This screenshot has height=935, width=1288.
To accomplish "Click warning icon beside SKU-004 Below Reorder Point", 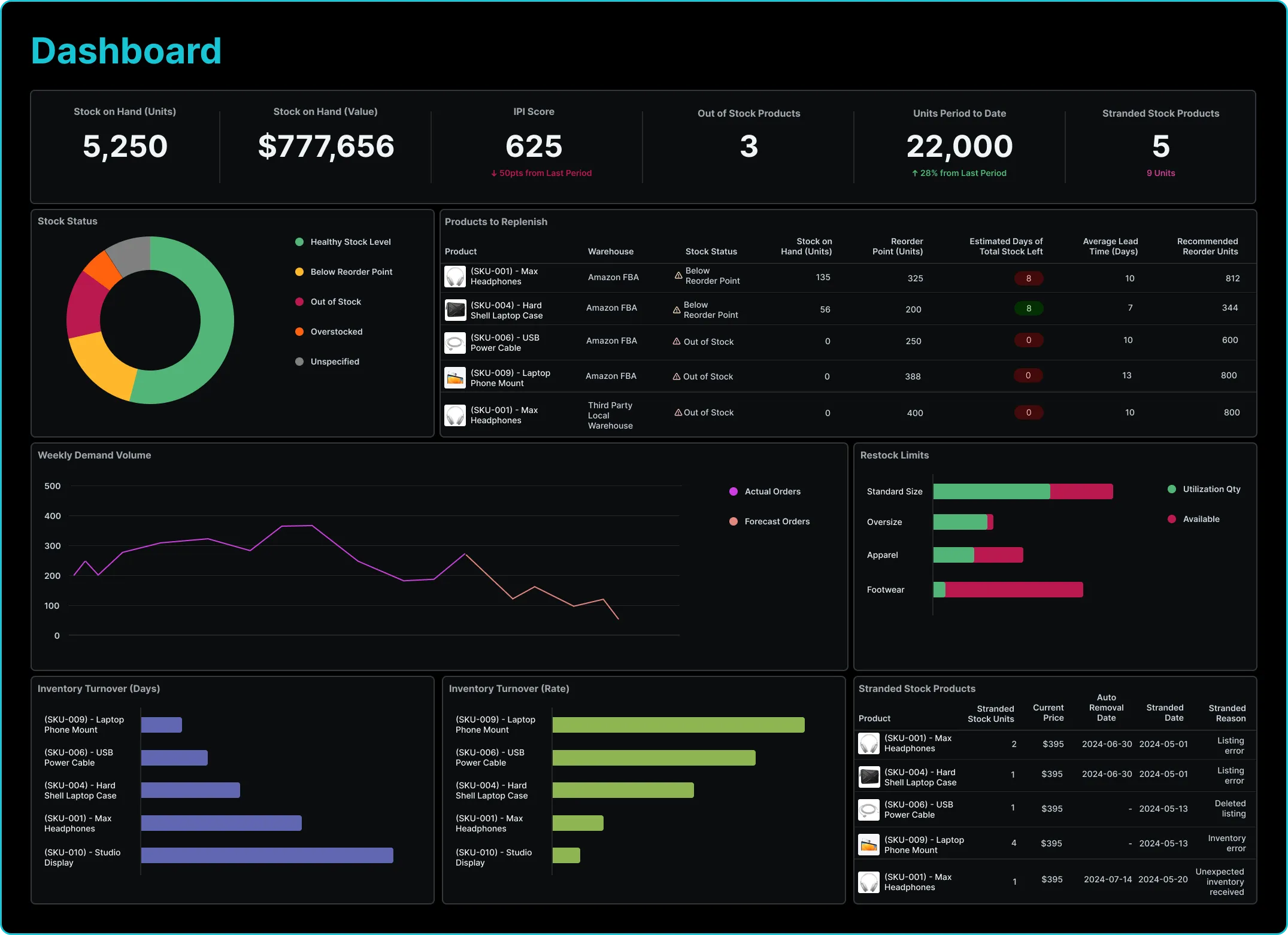I will (x=677, y=309).
